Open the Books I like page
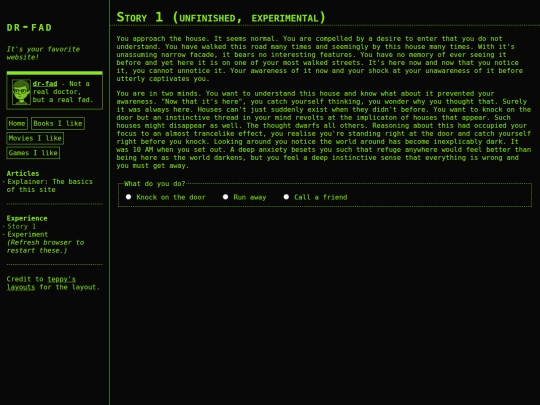Viewport: 540px width, 405px height. (58, 123)
